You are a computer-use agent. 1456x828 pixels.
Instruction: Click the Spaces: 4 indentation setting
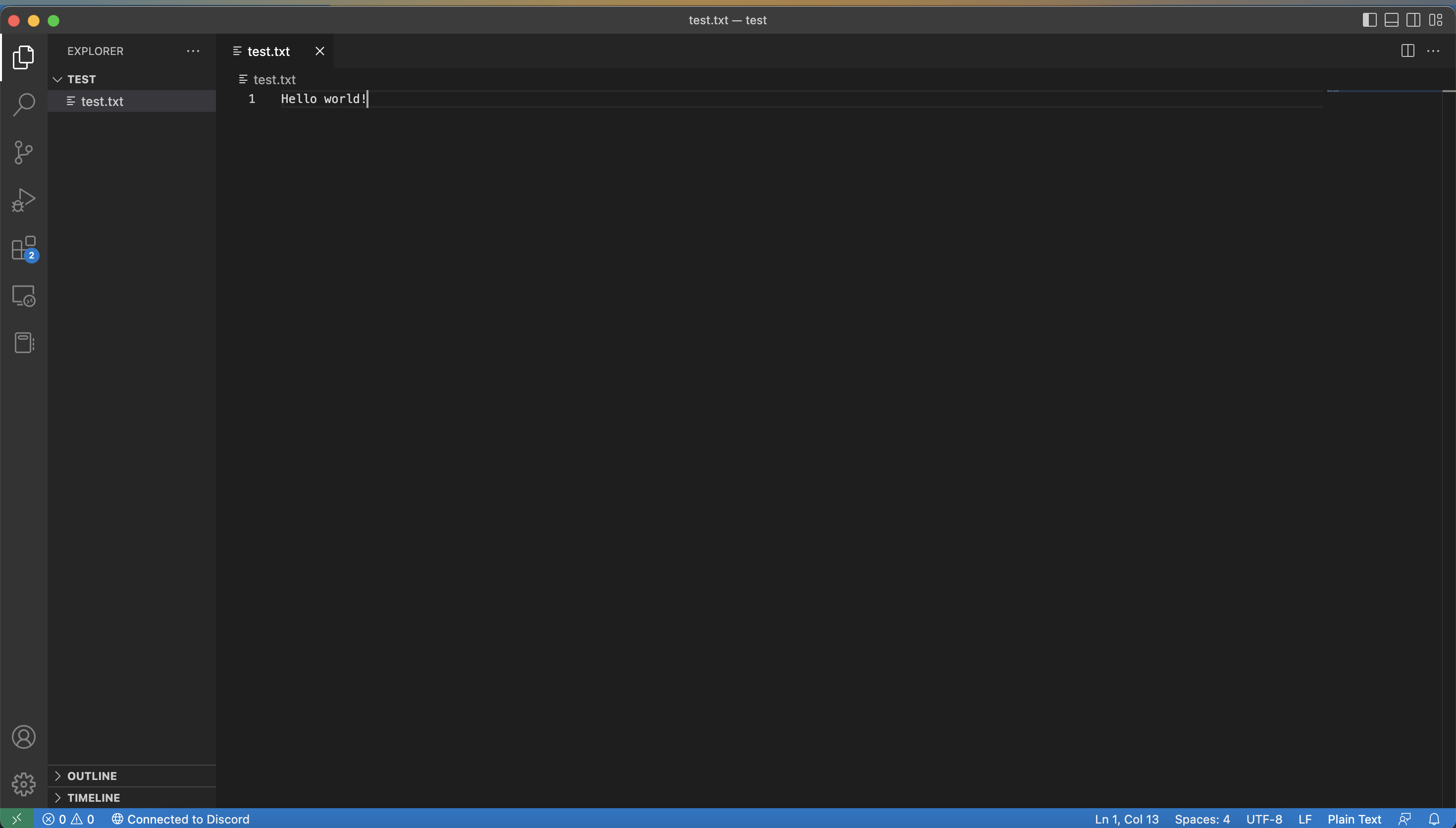click(1202, 819)
